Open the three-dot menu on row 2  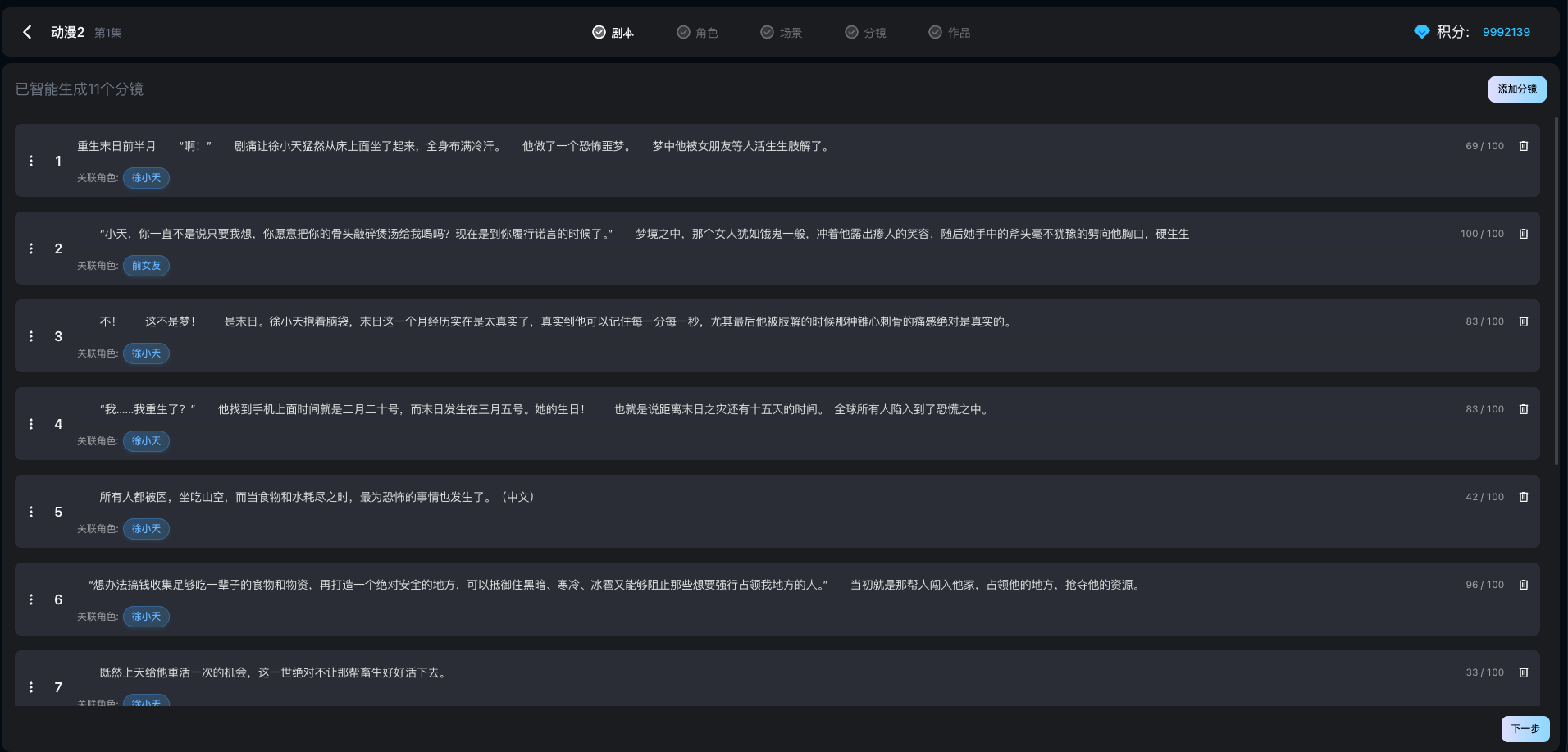31,248
